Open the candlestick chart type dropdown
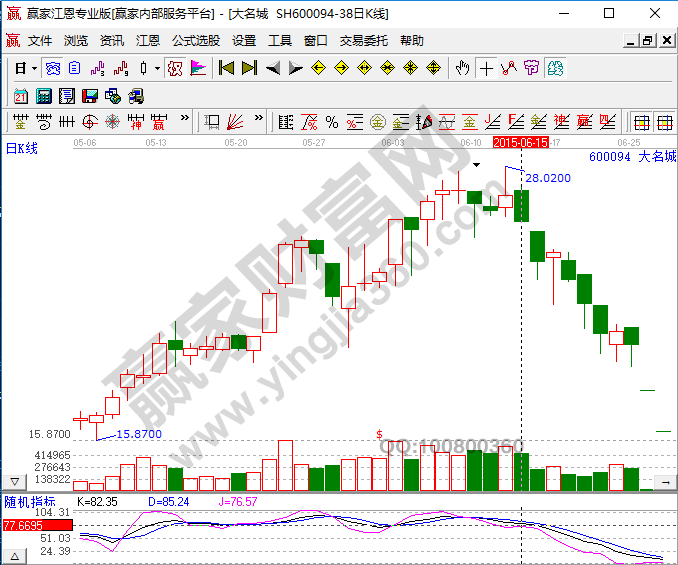This screenshot has height=565, width=678. tap(157, 68)
